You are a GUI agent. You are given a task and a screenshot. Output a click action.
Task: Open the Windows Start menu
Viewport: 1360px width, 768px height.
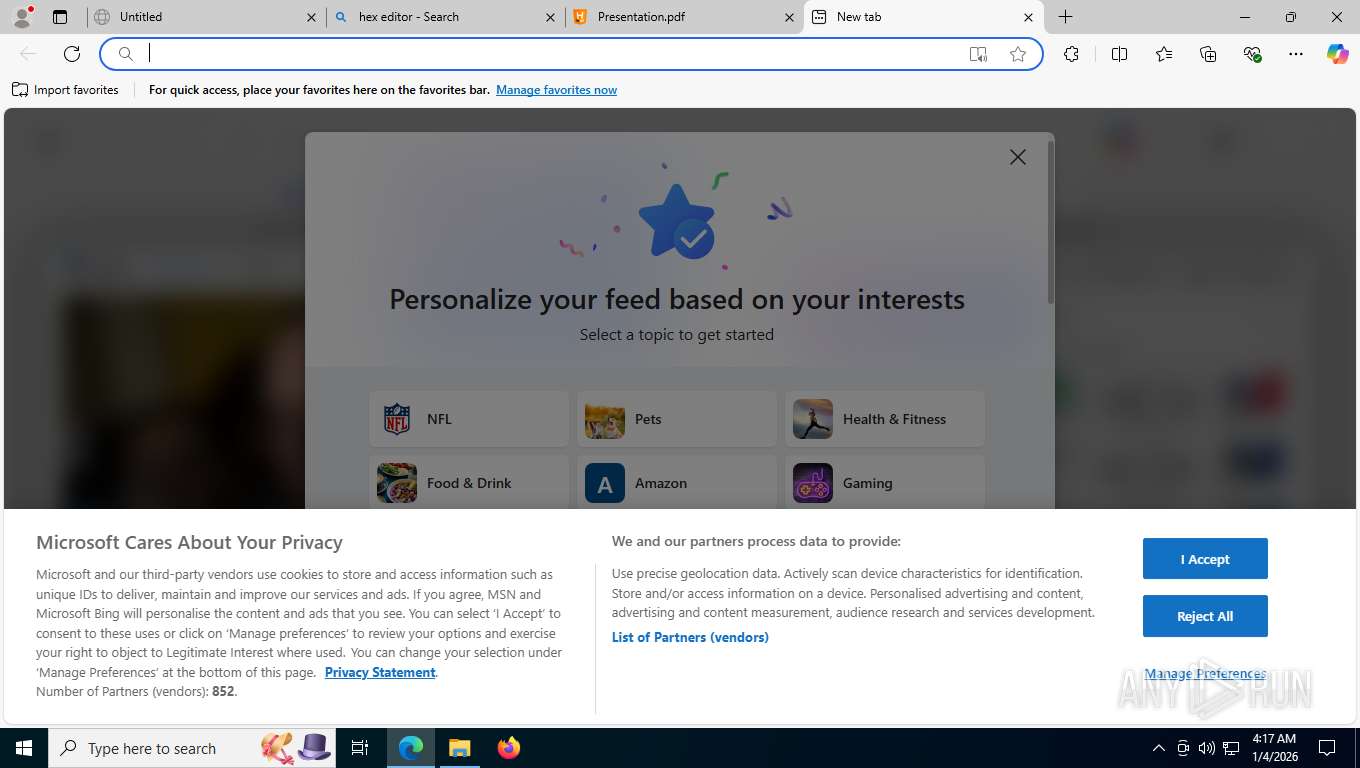click(24, 748)
